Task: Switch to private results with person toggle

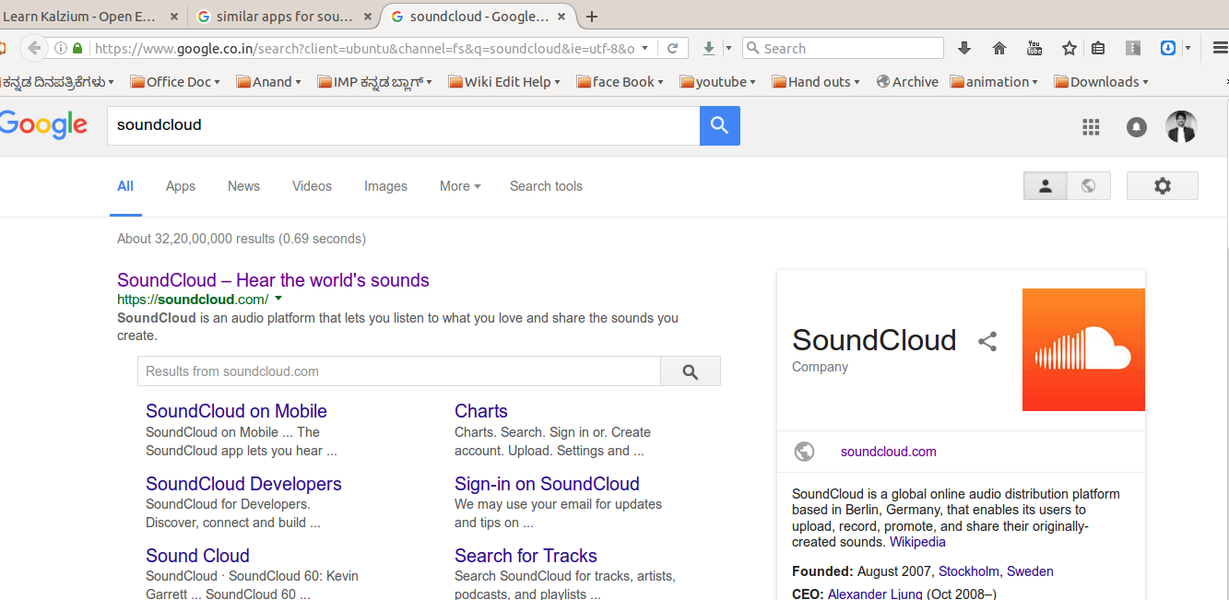Action: [x=1045, y=186]
